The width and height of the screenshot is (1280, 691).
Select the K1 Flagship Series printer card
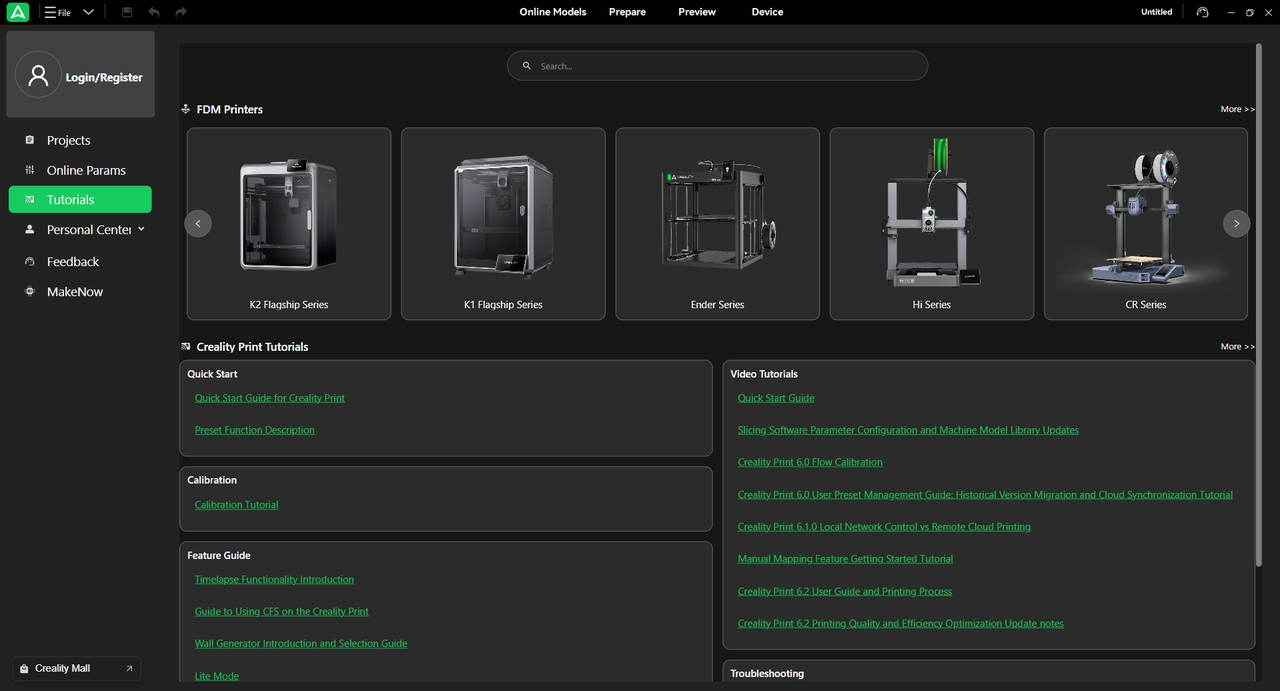tap(503, 223)
